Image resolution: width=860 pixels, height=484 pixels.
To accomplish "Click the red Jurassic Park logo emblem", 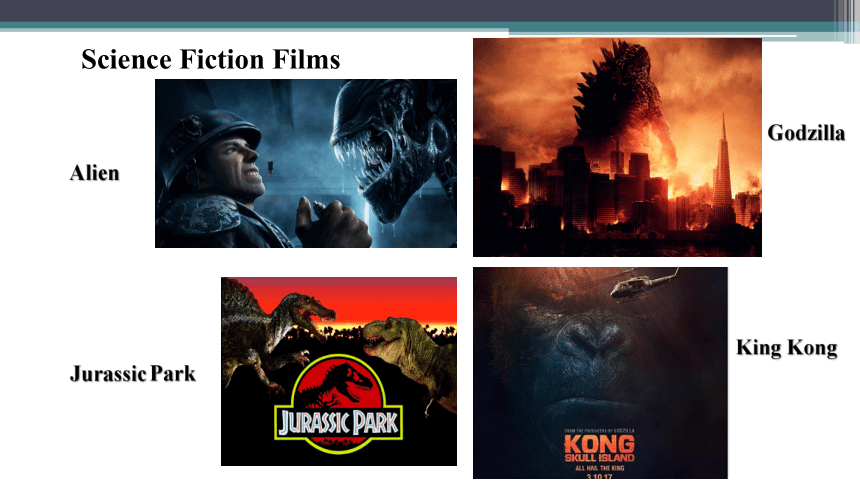I will (x=338, y=405).
